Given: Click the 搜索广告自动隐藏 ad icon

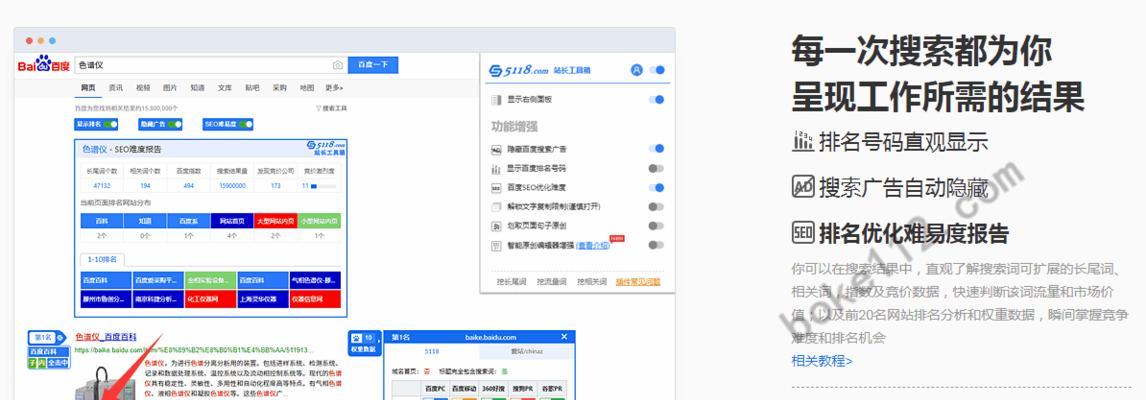Looking at the screenshot, I should tap(802, 186).
